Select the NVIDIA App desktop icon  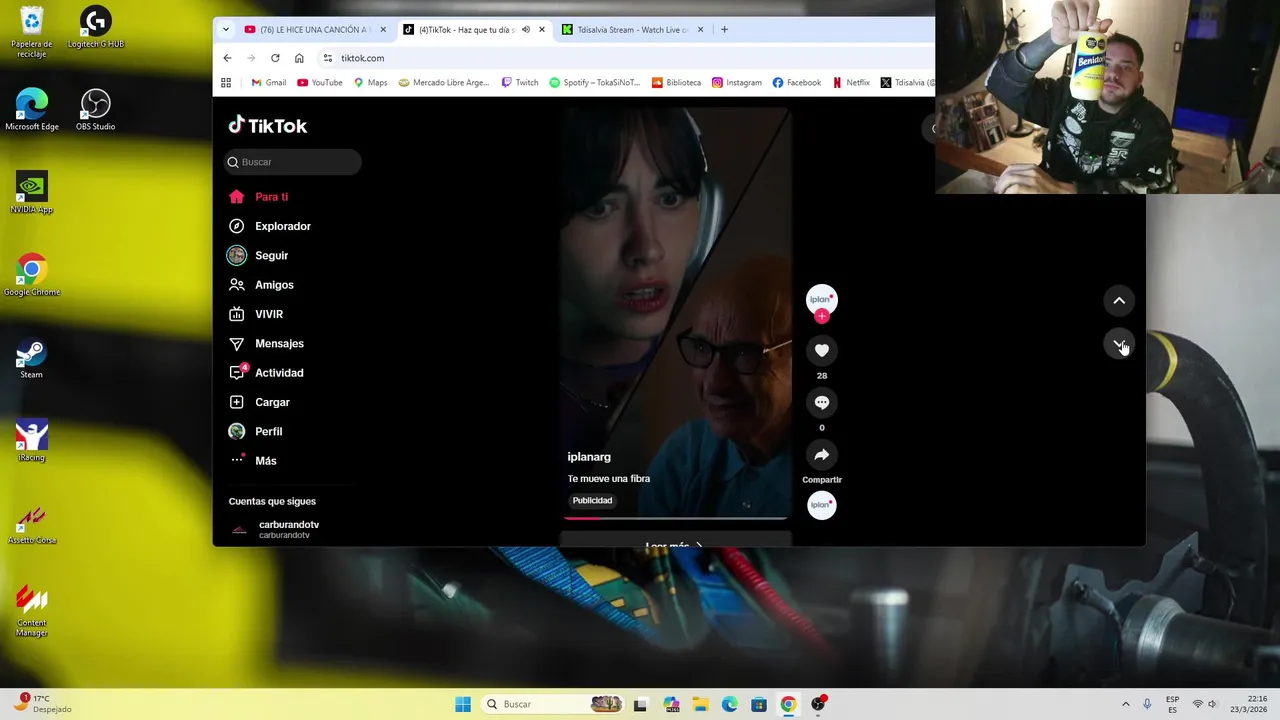pos(32,193)
